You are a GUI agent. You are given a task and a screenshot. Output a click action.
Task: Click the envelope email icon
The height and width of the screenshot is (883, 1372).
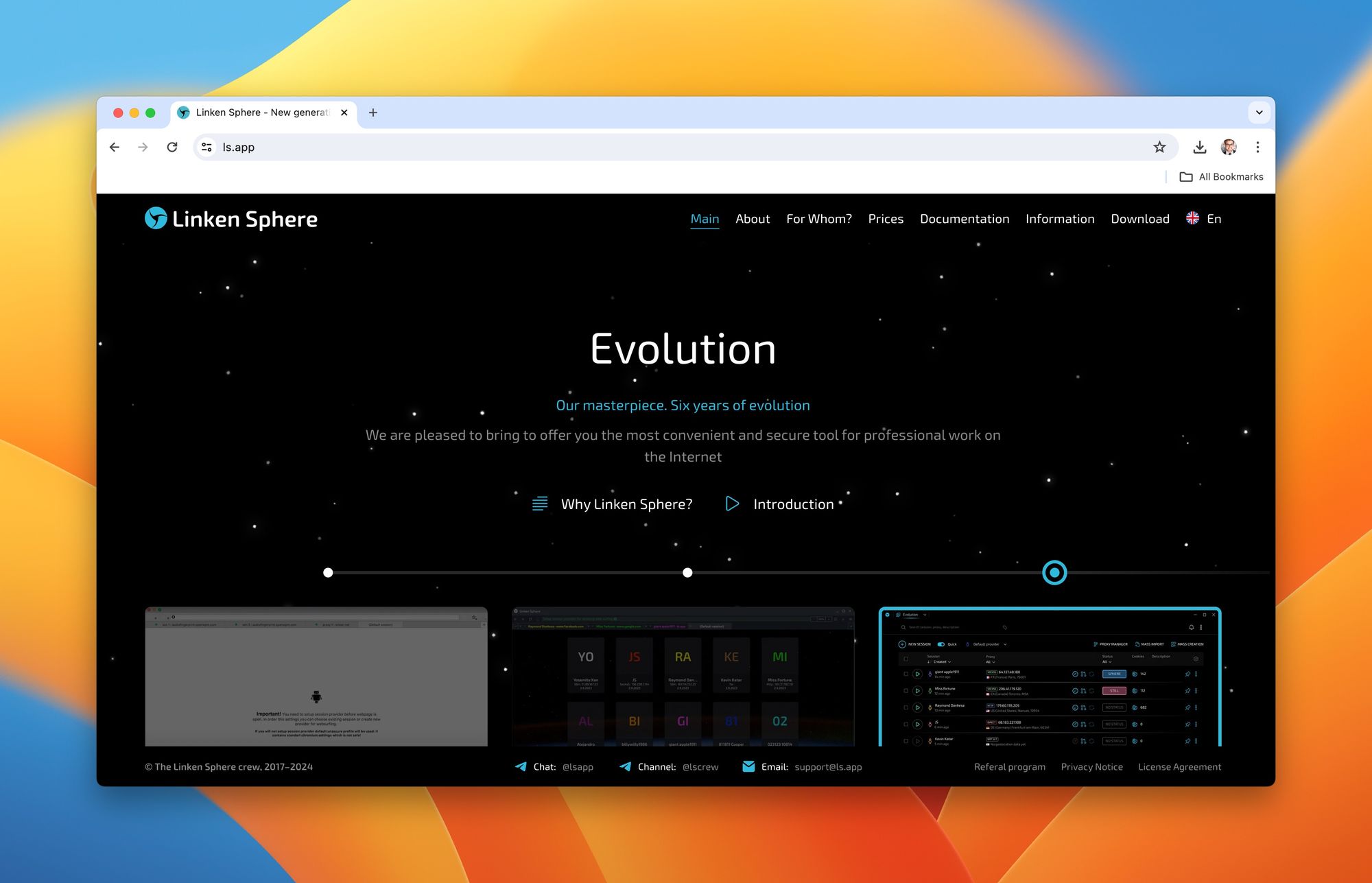click(748, 766)
